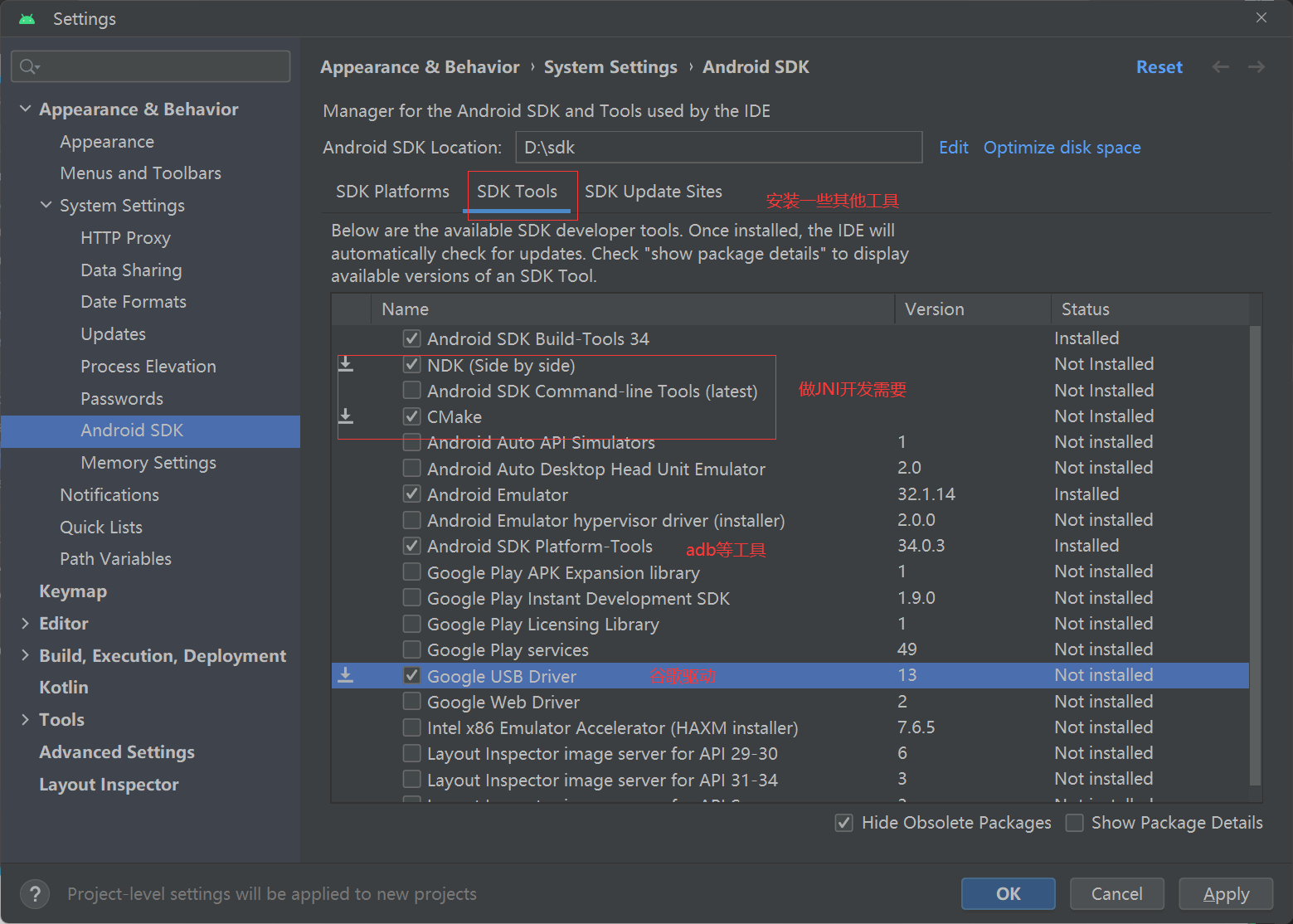
Task: Switch to the SDK Platforms tab
Action: (392, 192)
